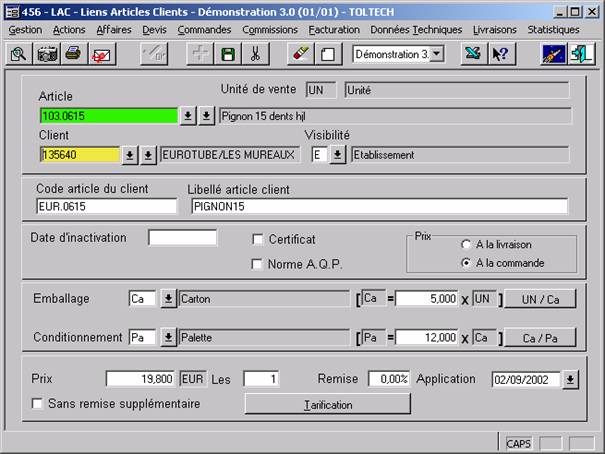
Task: Click the green Article code field 103.0615
Action: coord(109,116)
